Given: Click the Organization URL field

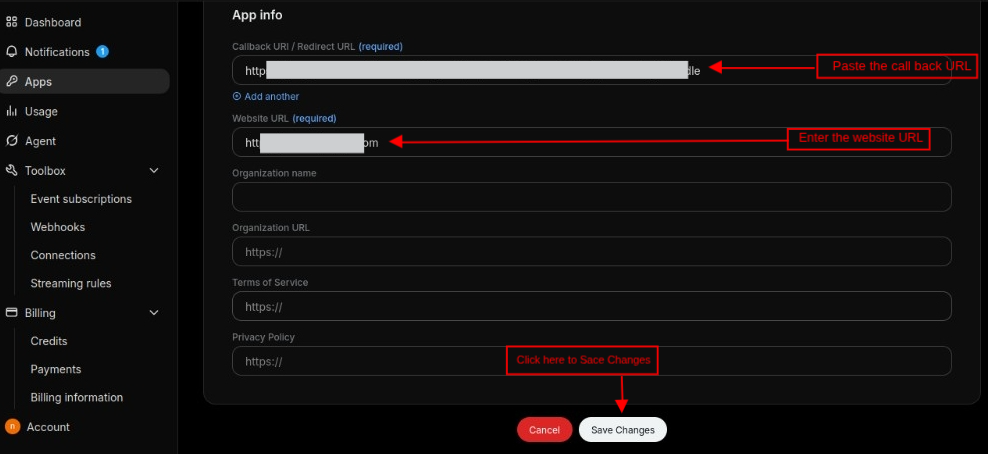Looking at the screenshot, I should (592, 252).
